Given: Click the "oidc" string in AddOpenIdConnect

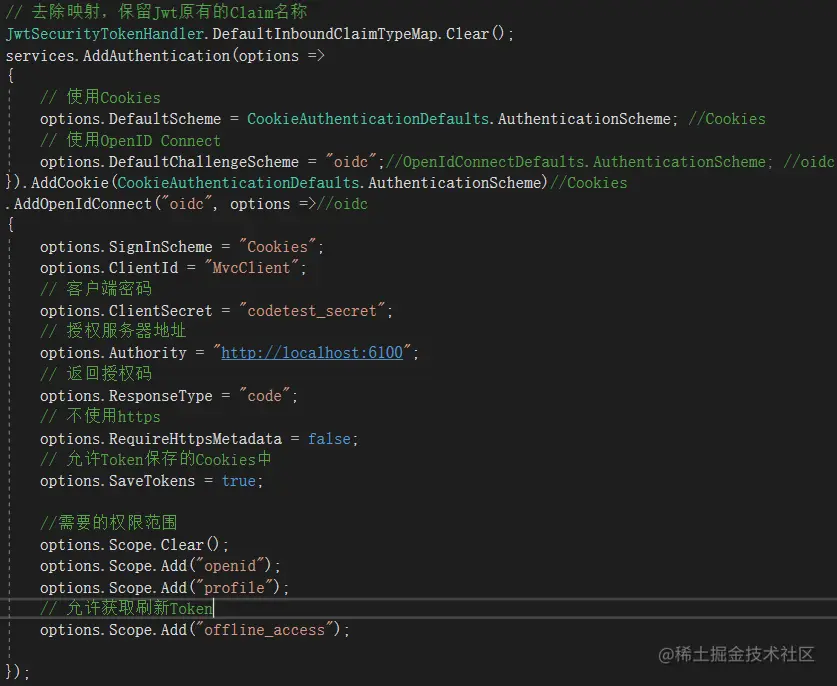Looking at the screenshot, I should tap(186, 204).
